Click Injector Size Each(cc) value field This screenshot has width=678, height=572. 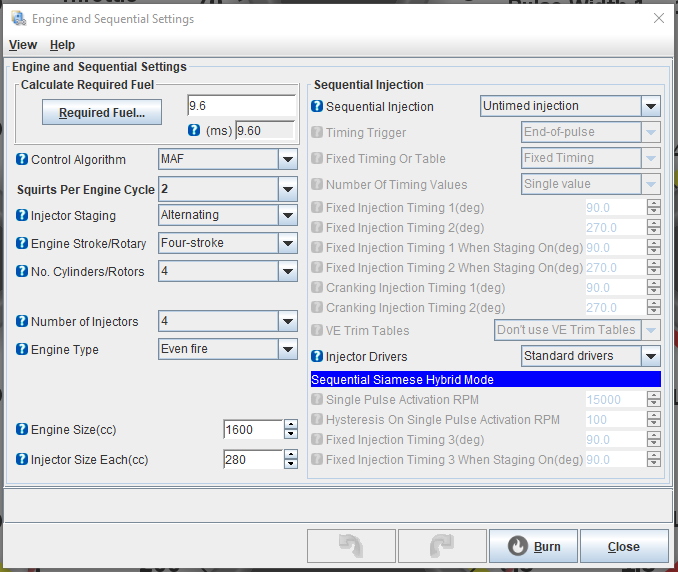pos(253,459)
